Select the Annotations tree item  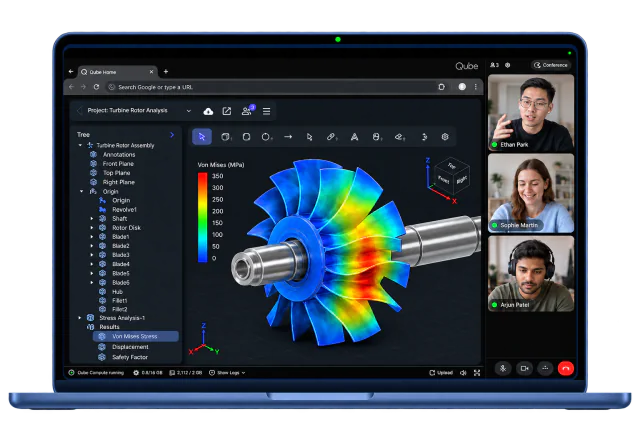(x=119, y=155)
